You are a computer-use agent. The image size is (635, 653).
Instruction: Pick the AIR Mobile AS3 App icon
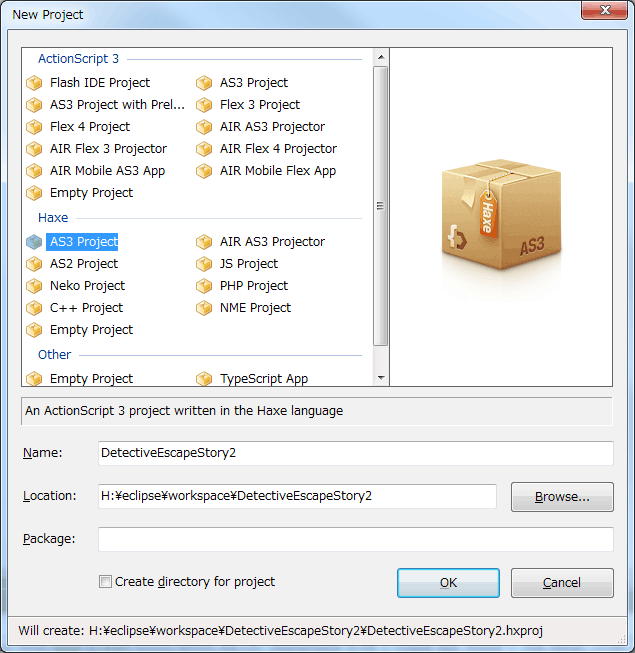(35, 171)
